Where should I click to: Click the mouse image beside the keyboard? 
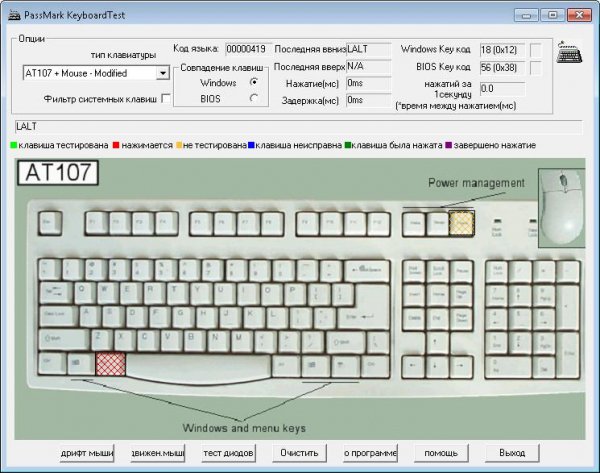pos(561,208)
